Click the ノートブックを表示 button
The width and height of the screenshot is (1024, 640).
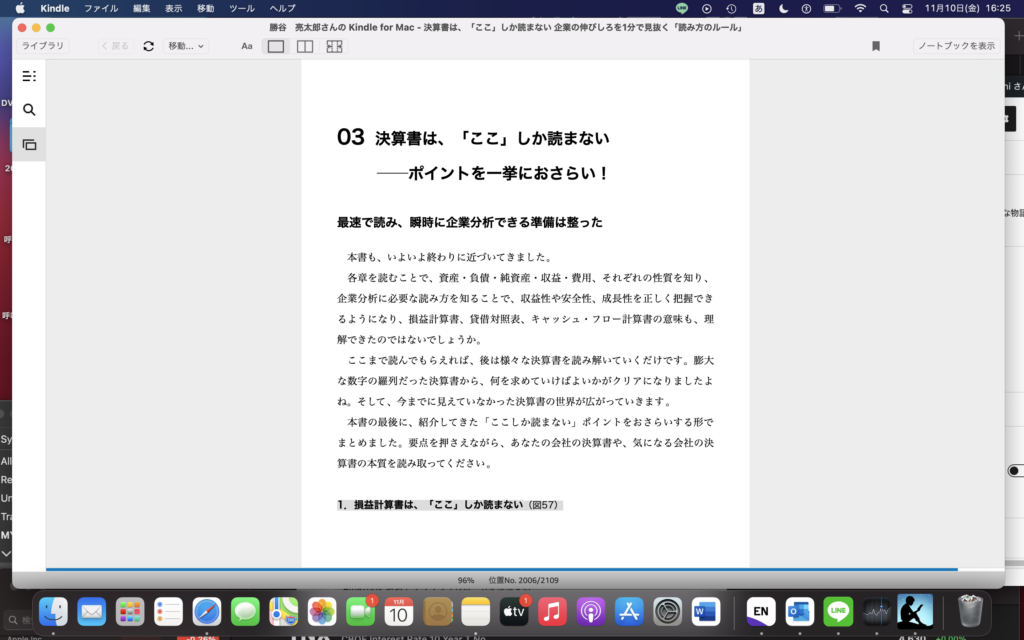point(956,46)
